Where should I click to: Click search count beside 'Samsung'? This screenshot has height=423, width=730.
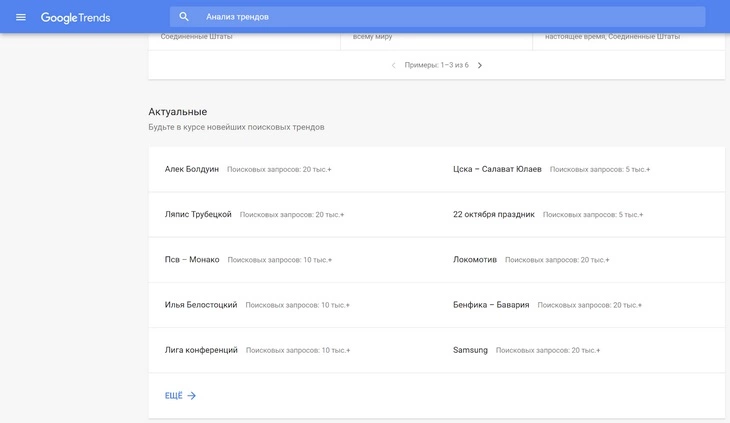click(548, 350)
